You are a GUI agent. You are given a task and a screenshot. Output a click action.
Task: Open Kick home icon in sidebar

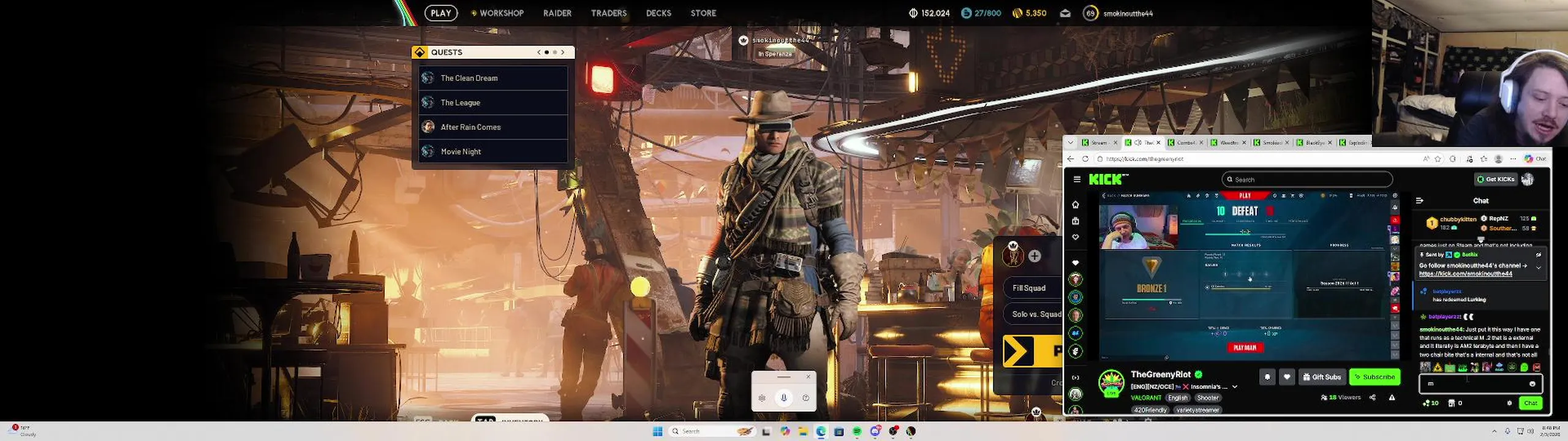pos(1076,205)
